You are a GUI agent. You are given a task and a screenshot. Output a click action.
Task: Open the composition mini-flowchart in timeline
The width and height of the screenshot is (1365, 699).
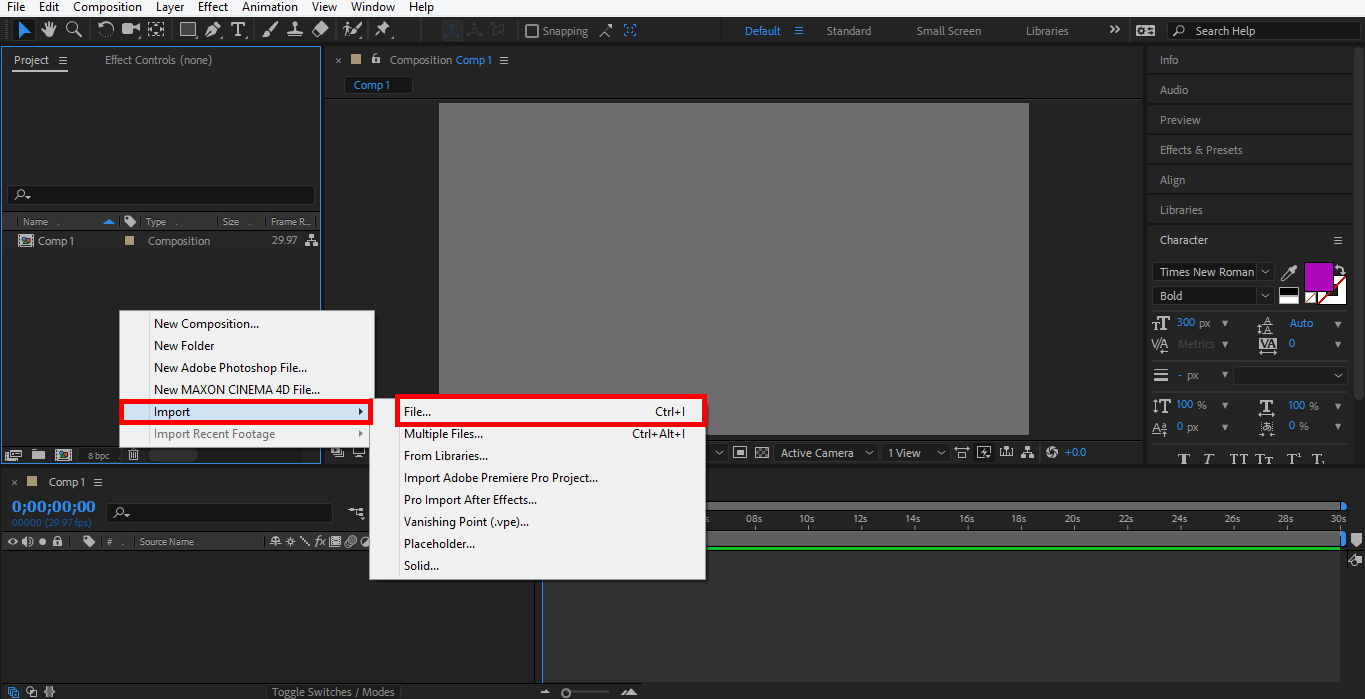(357, 513)
